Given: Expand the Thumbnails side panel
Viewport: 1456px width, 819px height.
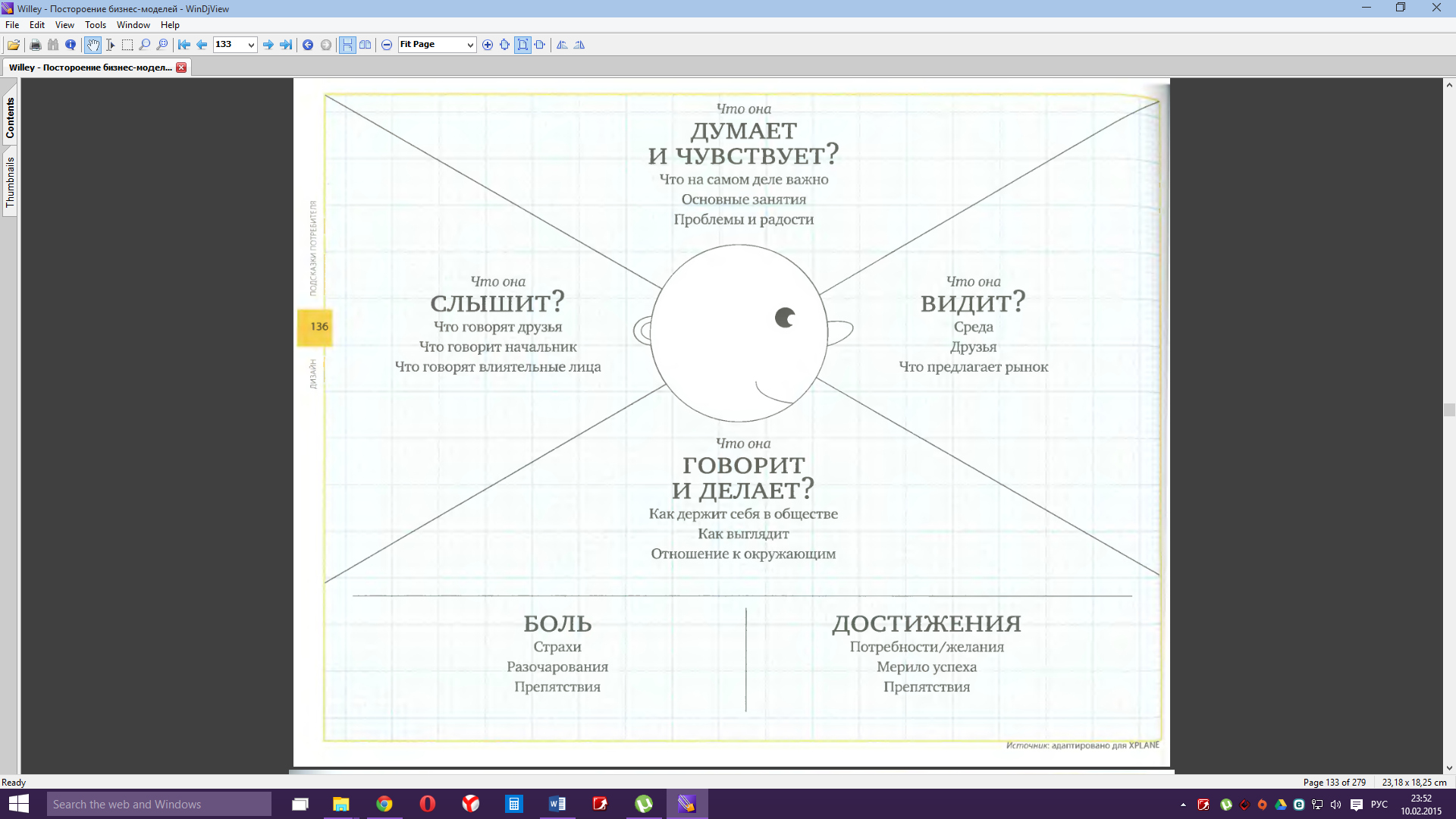Looking at the screenshot, I should point(10,182).
